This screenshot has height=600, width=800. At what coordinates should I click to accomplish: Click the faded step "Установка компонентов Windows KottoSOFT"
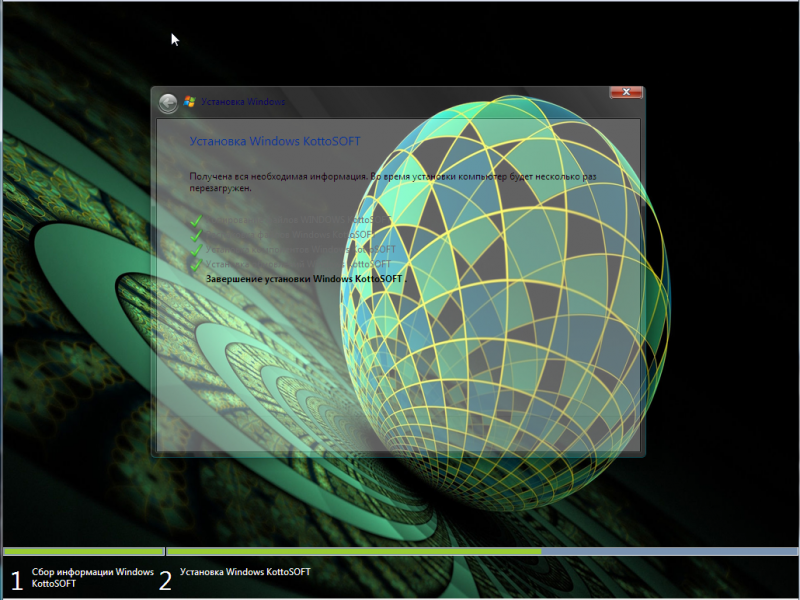301,249
